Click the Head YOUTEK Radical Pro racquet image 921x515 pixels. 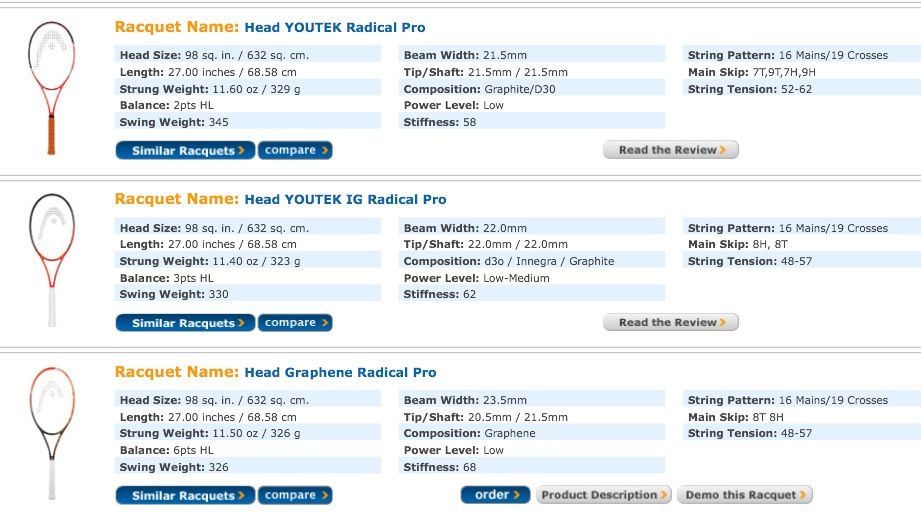[50, 87]
